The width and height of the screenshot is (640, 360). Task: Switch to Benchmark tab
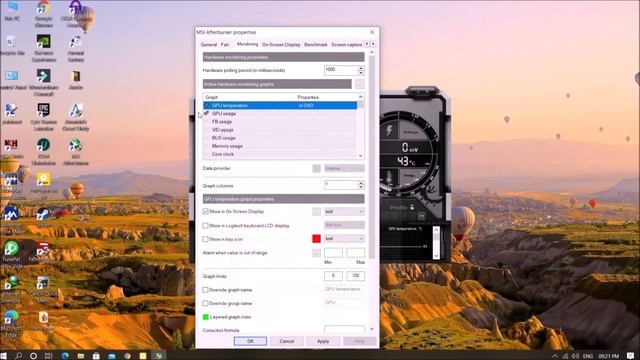coord(316,44)
